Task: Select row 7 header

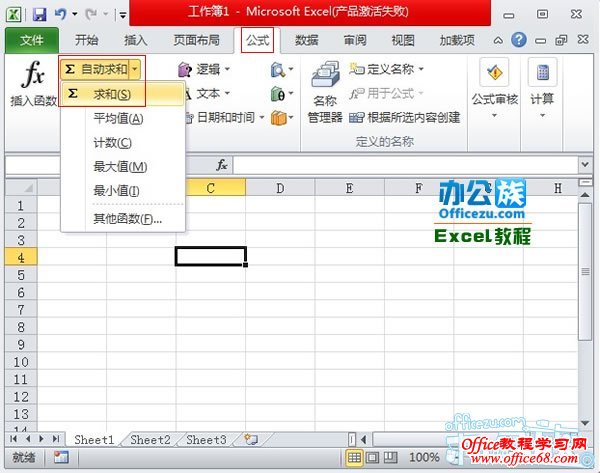Action: click(21, 310)
